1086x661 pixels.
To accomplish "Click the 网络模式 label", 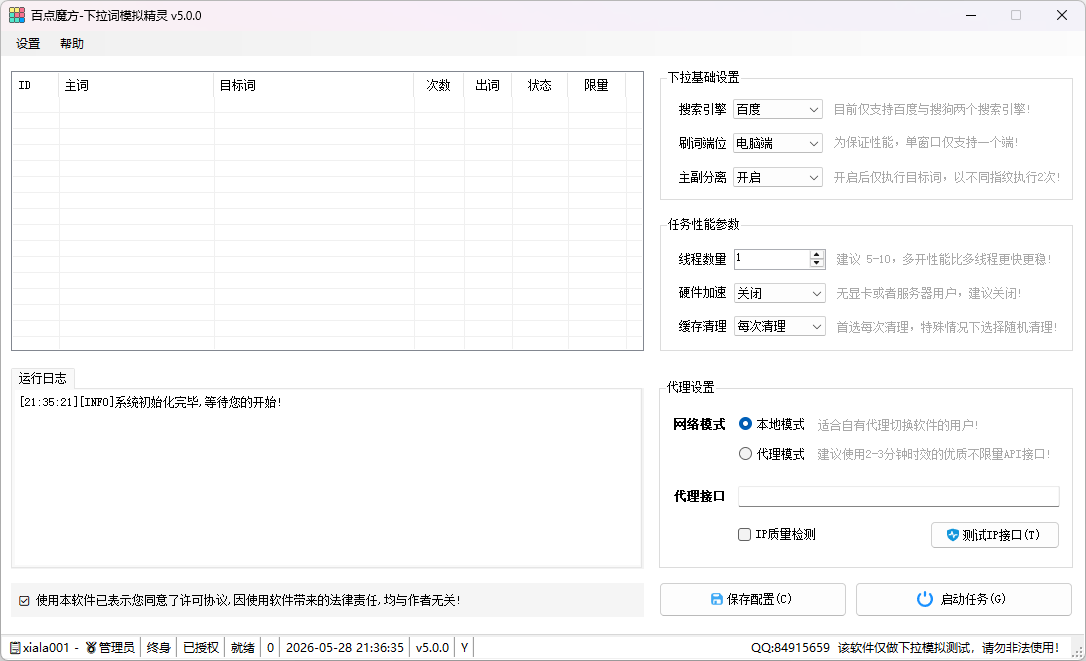I will 699,424.
